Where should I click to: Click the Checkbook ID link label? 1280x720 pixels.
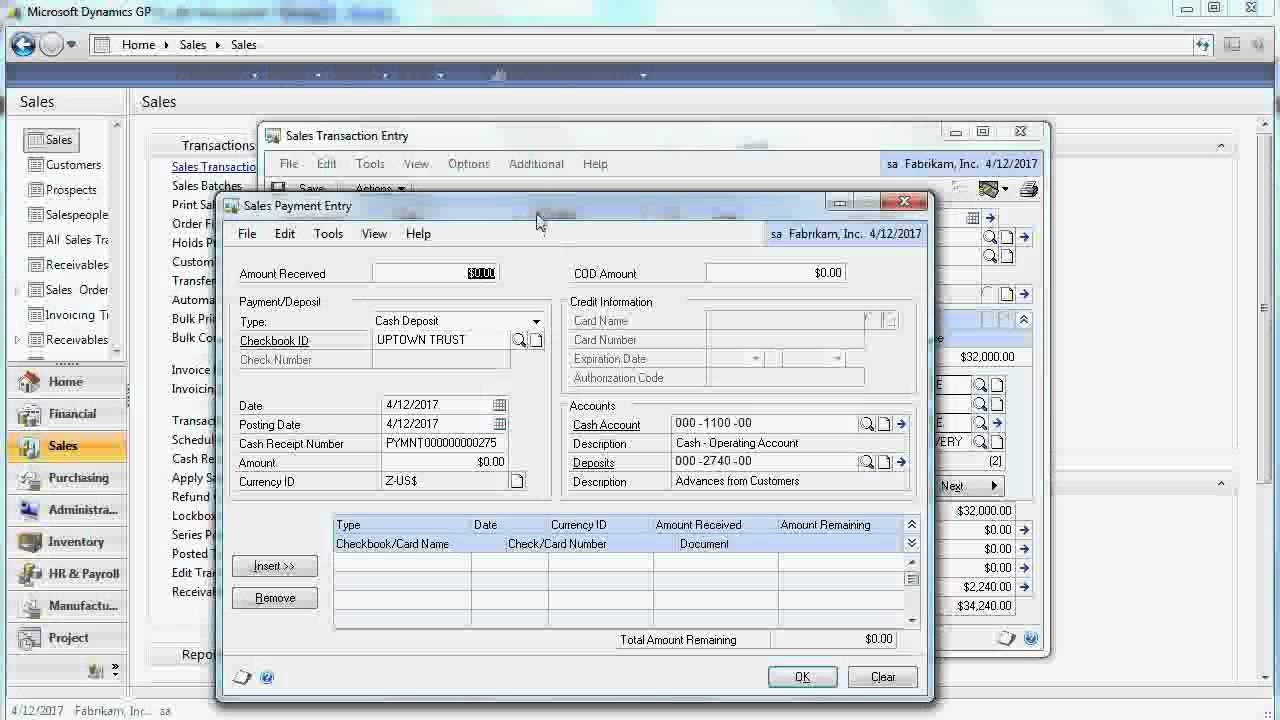coord(274,341)
